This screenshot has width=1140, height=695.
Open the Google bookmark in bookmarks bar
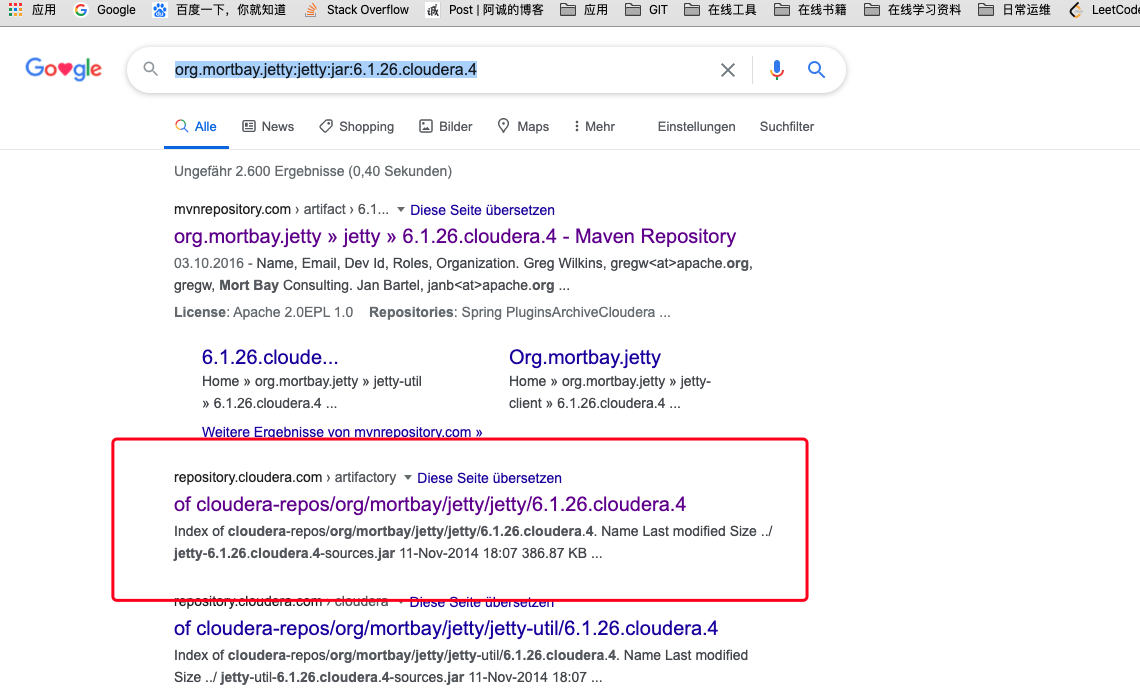click(x=105, y=9)
